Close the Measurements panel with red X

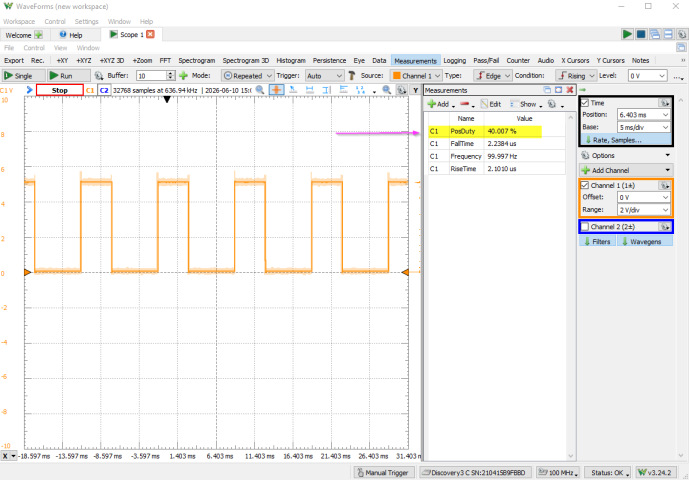(570, 90)
